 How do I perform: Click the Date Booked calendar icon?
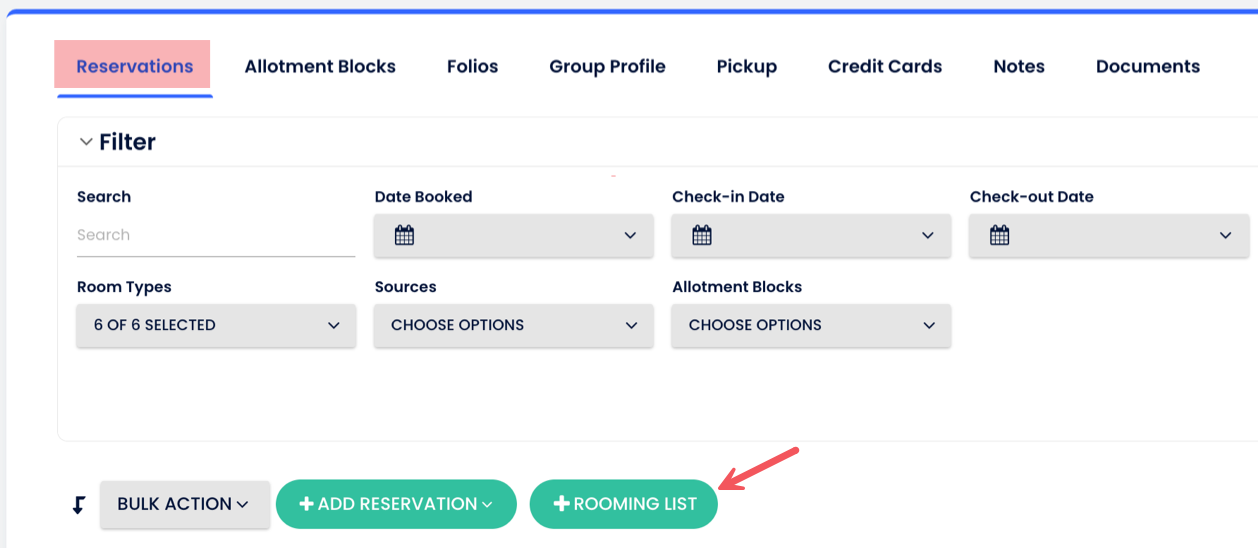404,236
